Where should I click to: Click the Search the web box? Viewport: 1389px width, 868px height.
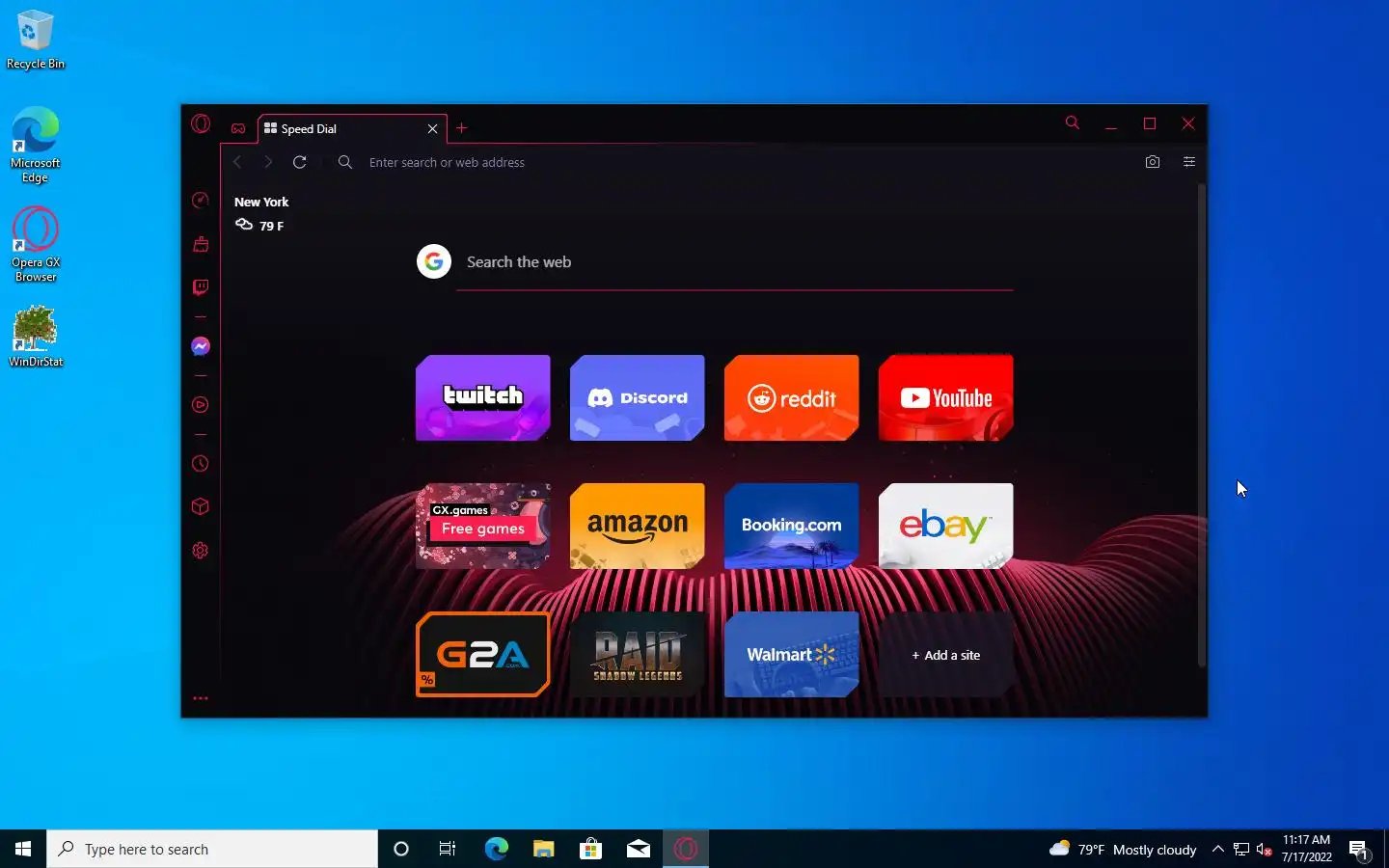tap(734, 262)
